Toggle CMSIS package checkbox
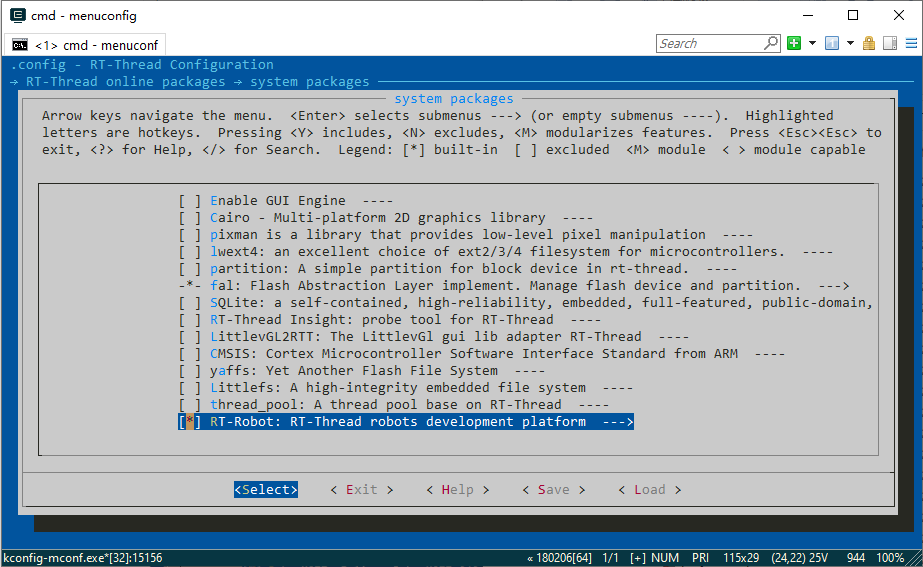This screenshot has width=923, height=567. point(190,354)
